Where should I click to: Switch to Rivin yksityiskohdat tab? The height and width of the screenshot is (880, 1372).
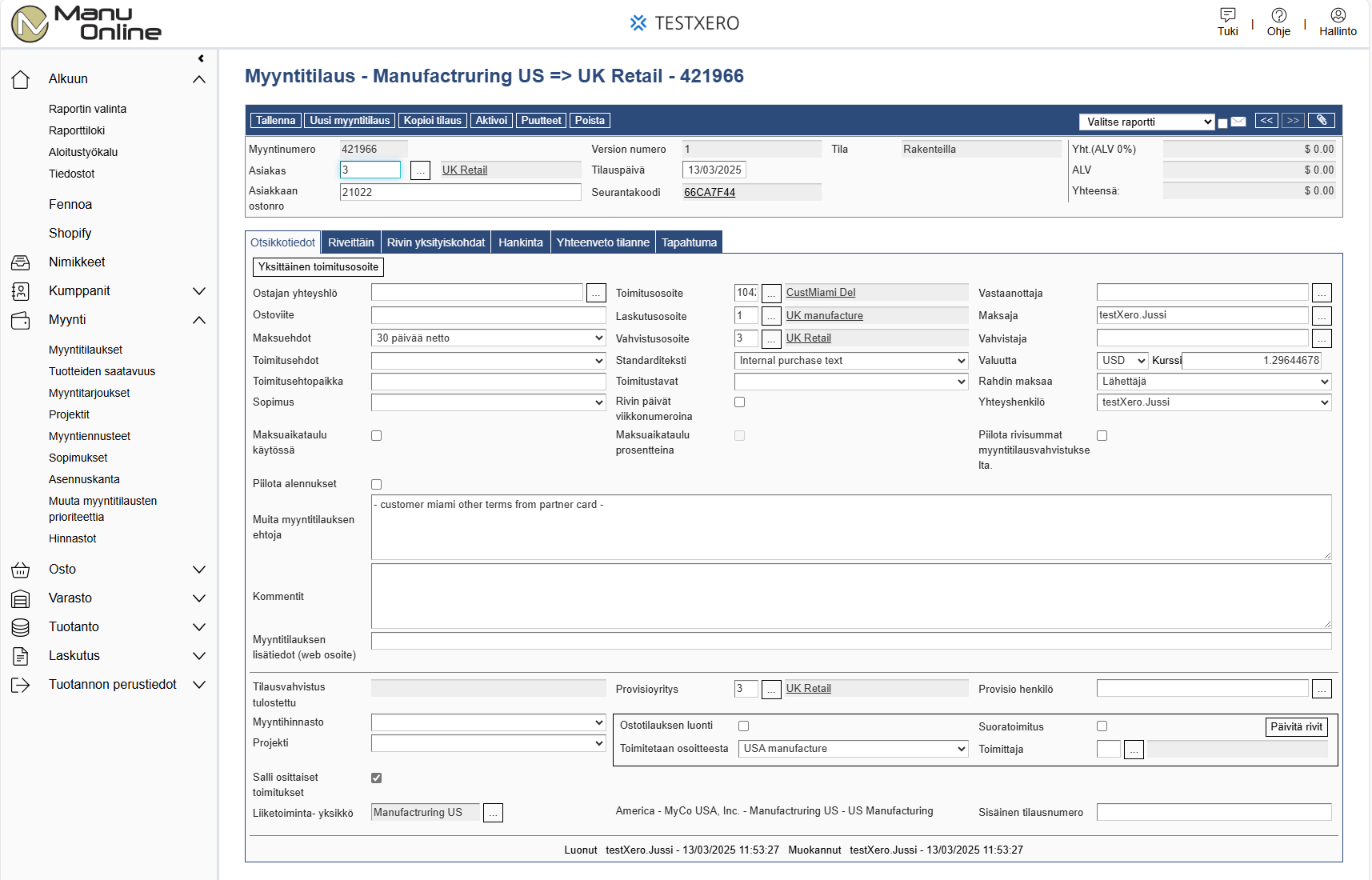click(436, 242)
